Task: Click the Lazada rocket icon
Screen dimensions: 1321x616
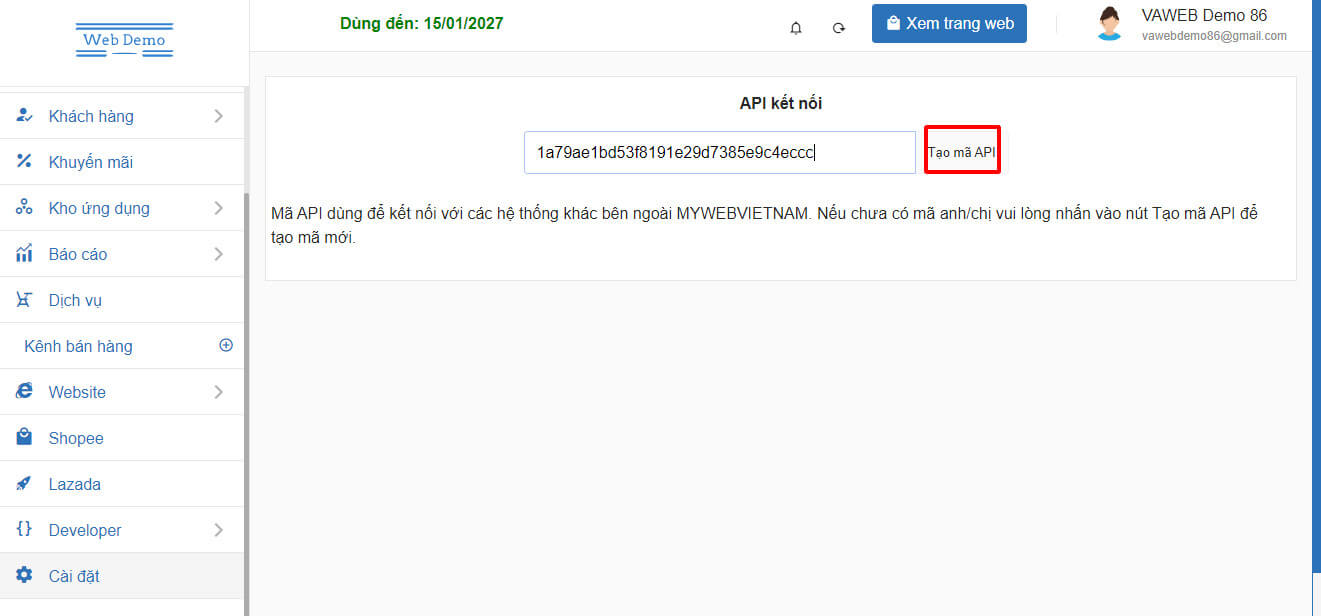Action: click(25, 484)
